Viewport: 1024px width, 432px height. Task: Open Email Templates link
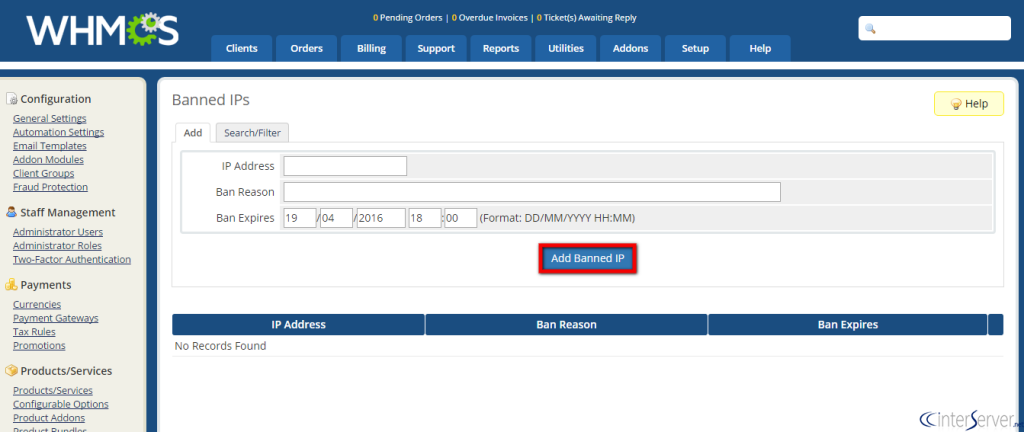[50, 146]
